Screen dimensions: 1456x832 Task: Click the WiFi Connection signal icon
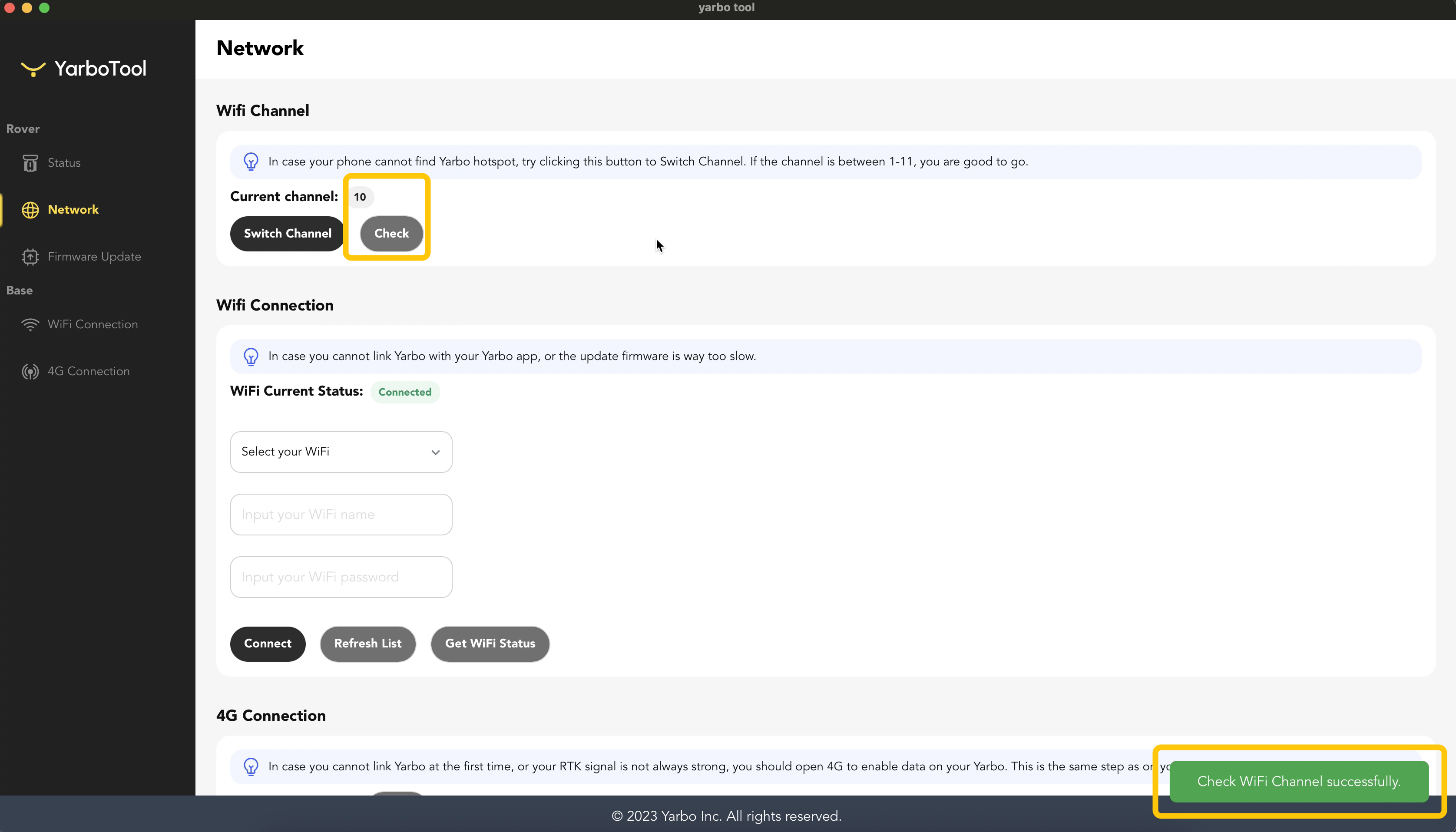click(30, 324)
